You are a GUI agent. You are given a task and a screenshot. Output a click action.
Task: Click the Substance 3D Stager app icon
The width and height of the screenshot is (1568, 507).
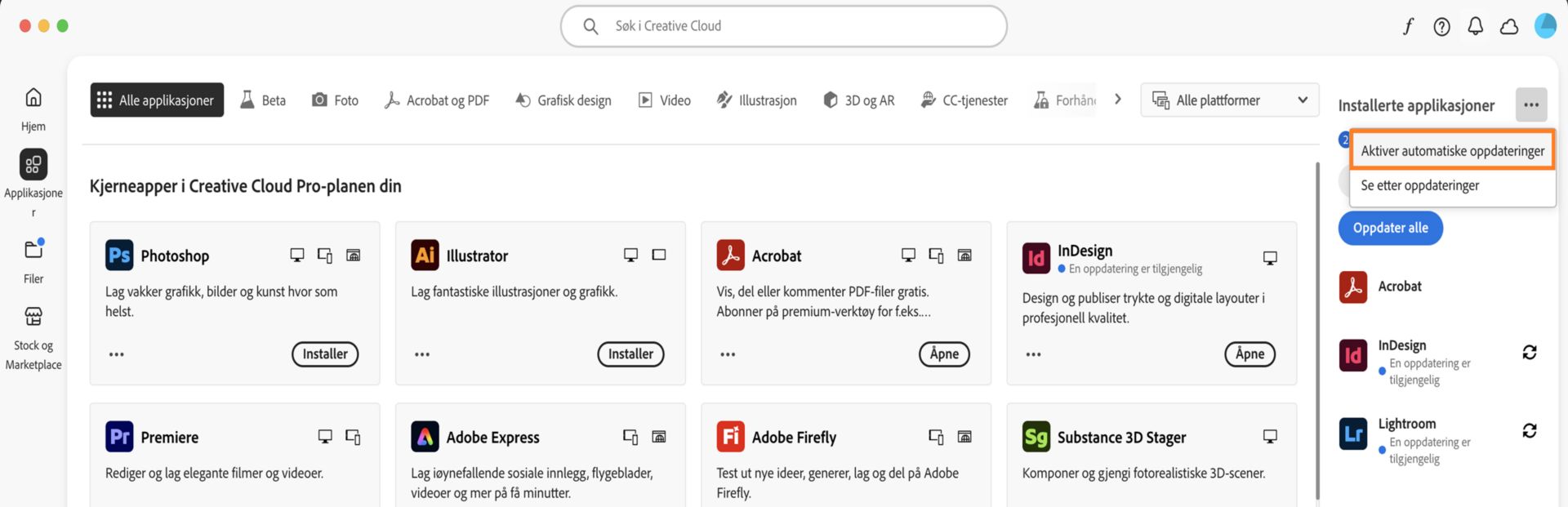(1036, 437)
